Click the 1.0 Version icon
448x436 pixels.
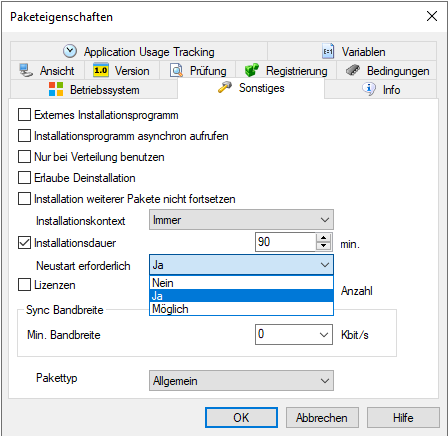click(101, 70)
